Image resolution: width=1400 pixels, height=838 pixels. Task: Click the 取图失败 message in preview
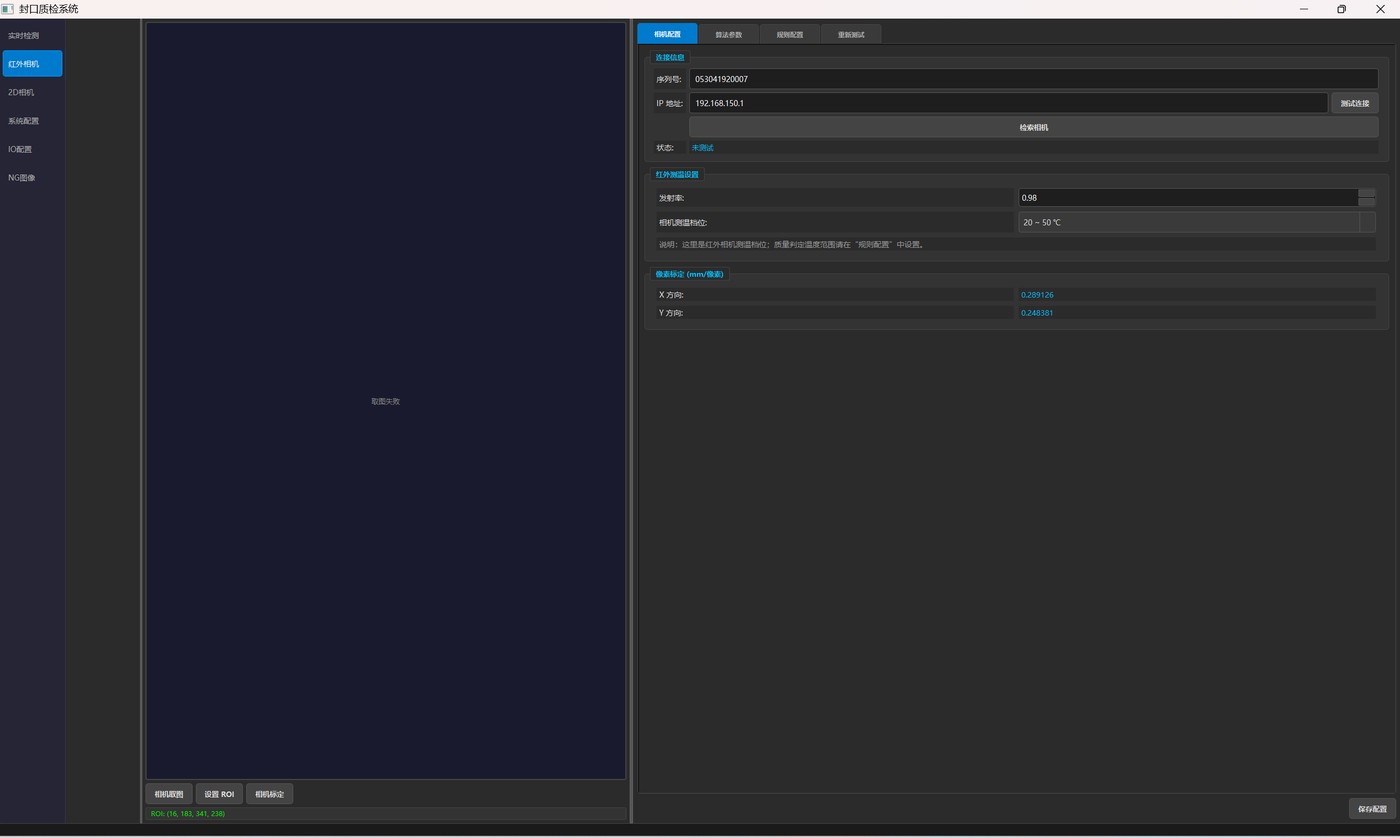(385, 401)
